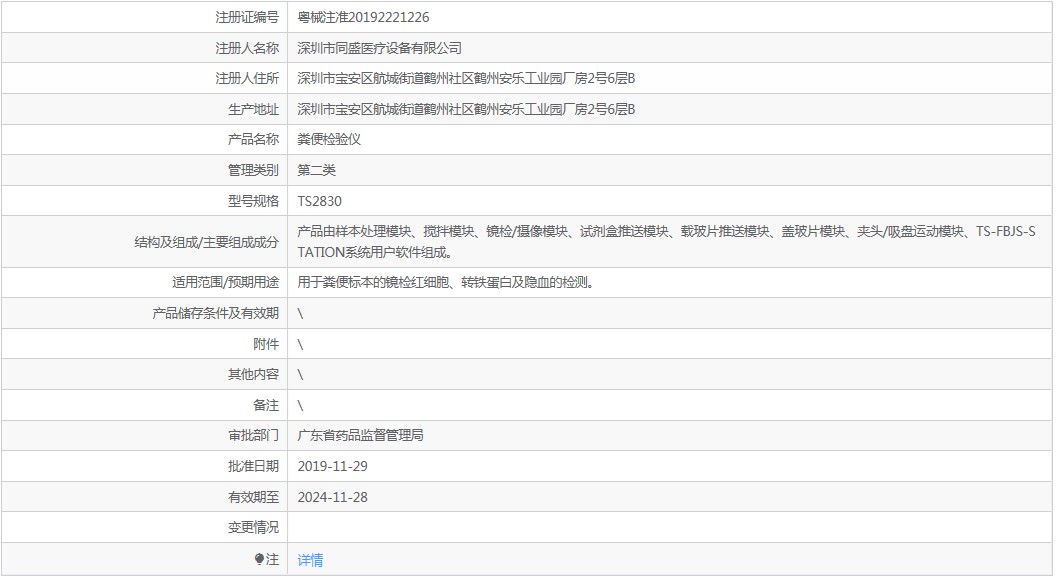Click the 产品储存条件及有效期 label
The image size is (1056, 578).
coord(216,314)
